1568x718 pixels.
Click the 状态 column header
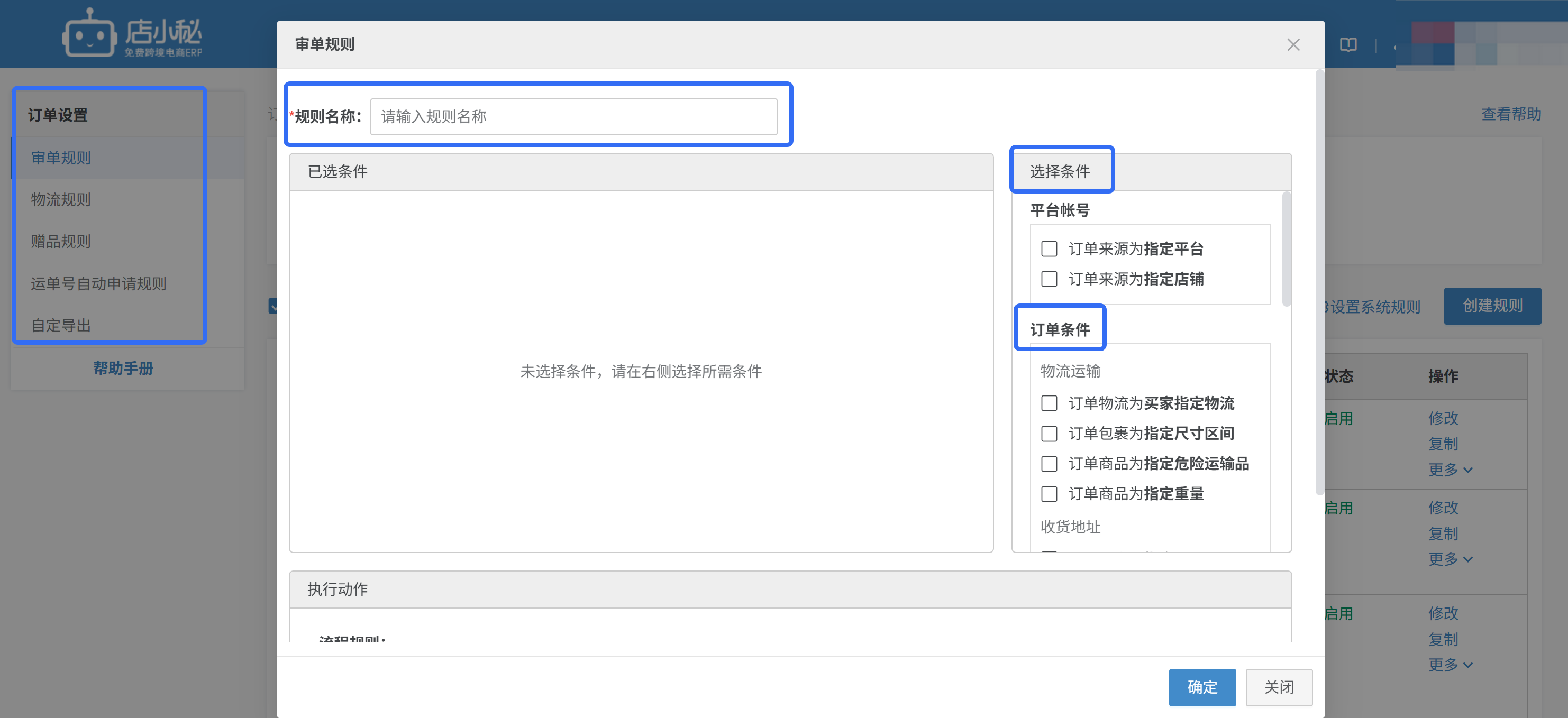(x=1338, y=376)
